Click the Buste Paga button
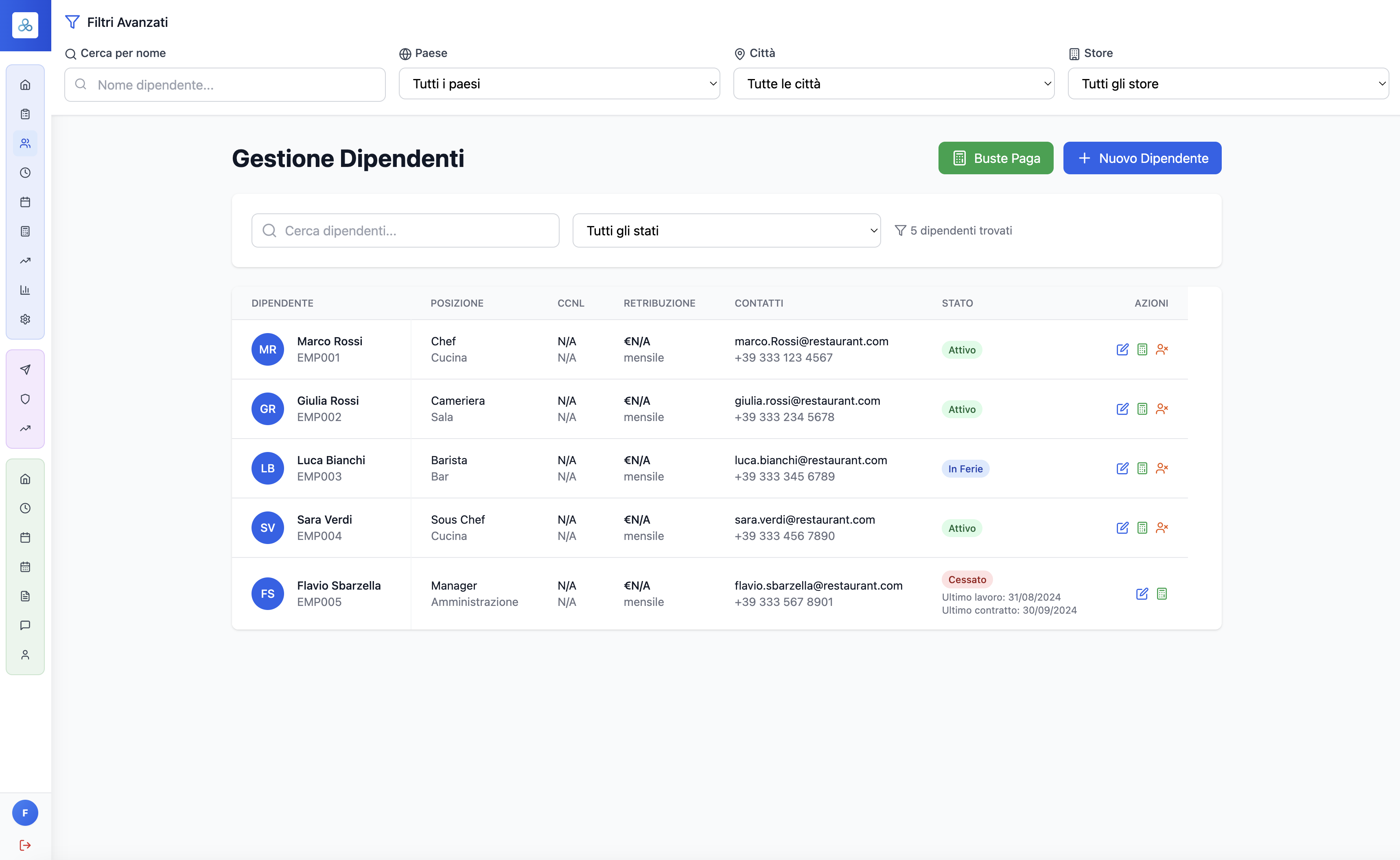 pos(995,158)
